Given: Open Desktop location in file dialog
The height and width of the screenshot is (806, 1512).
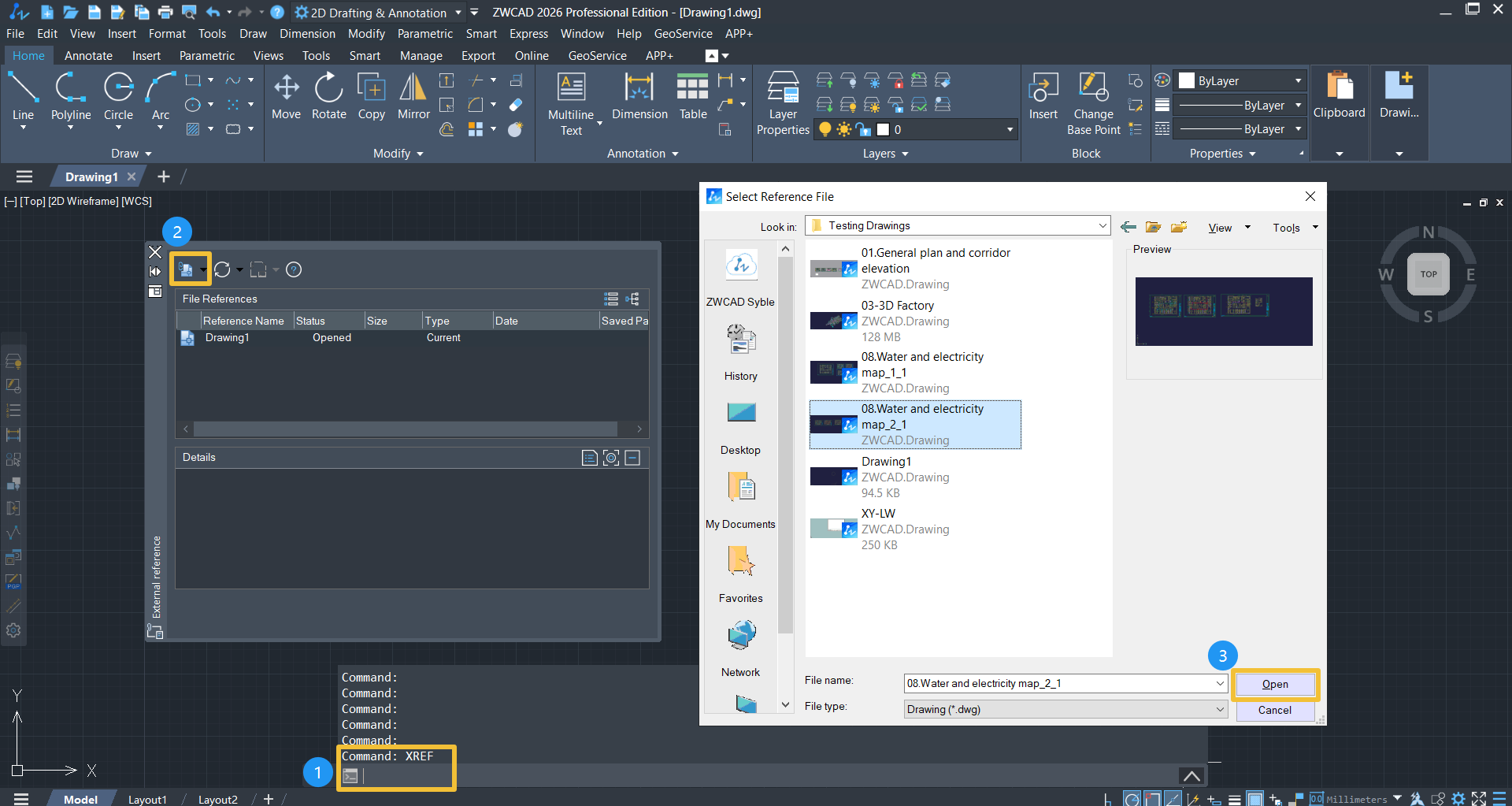Looking at the screenshot, I should point(741,426).
